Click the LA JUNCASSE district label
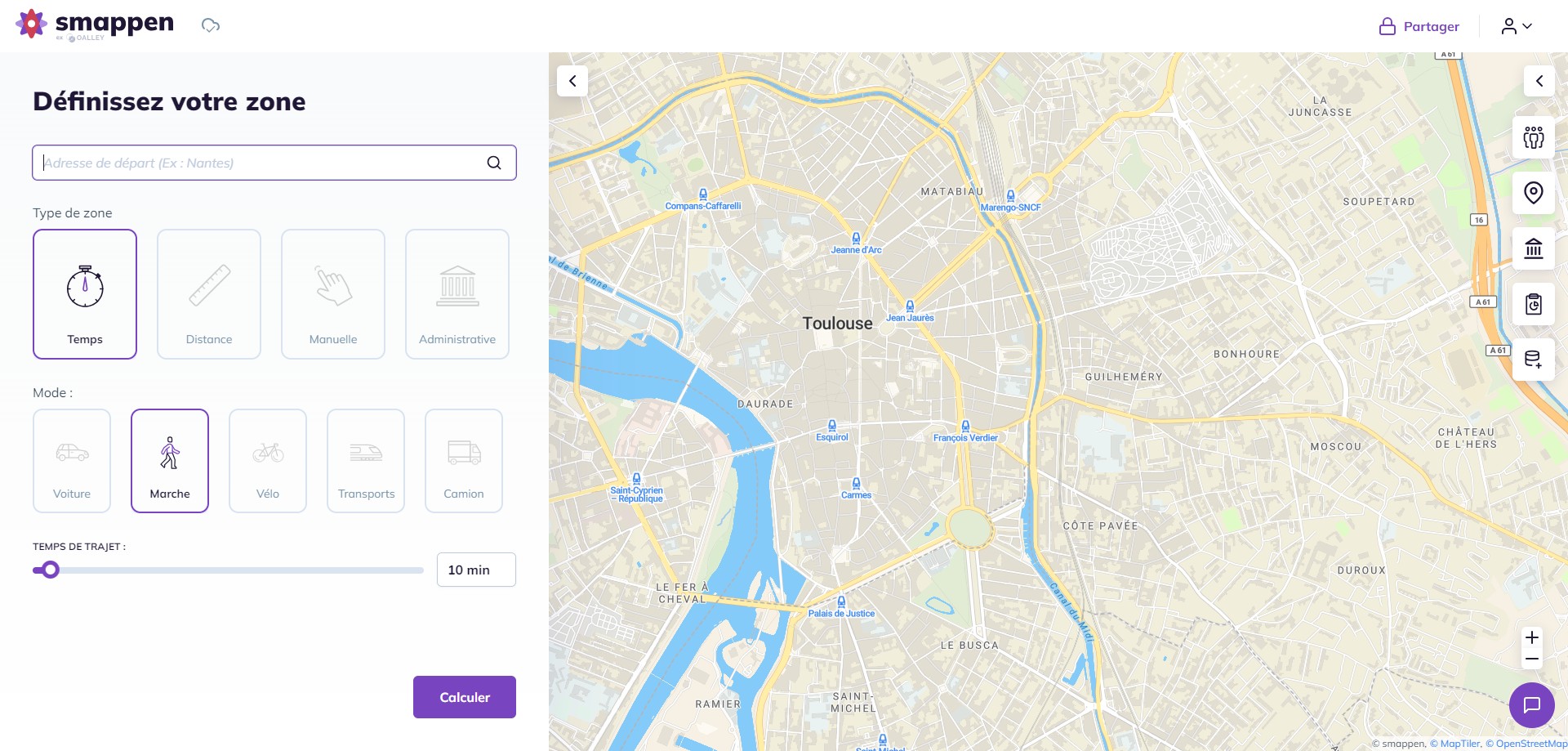Image resolution: width=1568 pixels, height=751 pixels. [x=1321, y=106]
